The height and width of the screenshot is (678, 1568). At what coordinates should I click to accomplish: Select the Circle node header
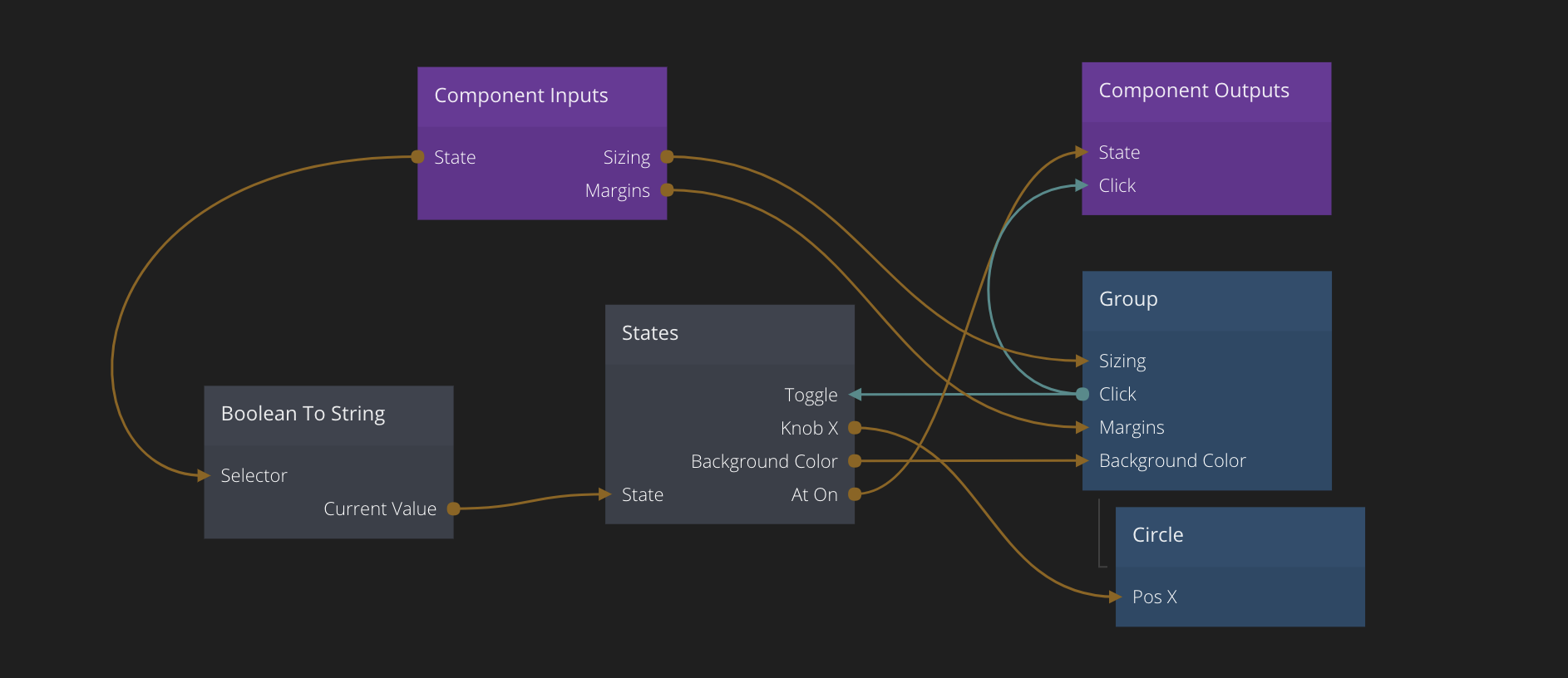pos(1239,536)
